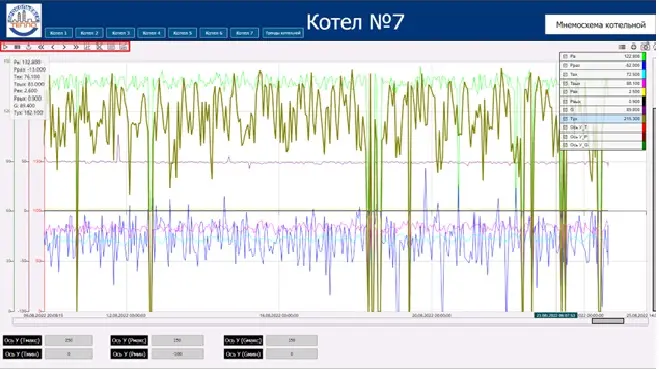Click the highlighted cursor timestamp on time axis
This screenshot has height=371, width=660.
point(556,315)
